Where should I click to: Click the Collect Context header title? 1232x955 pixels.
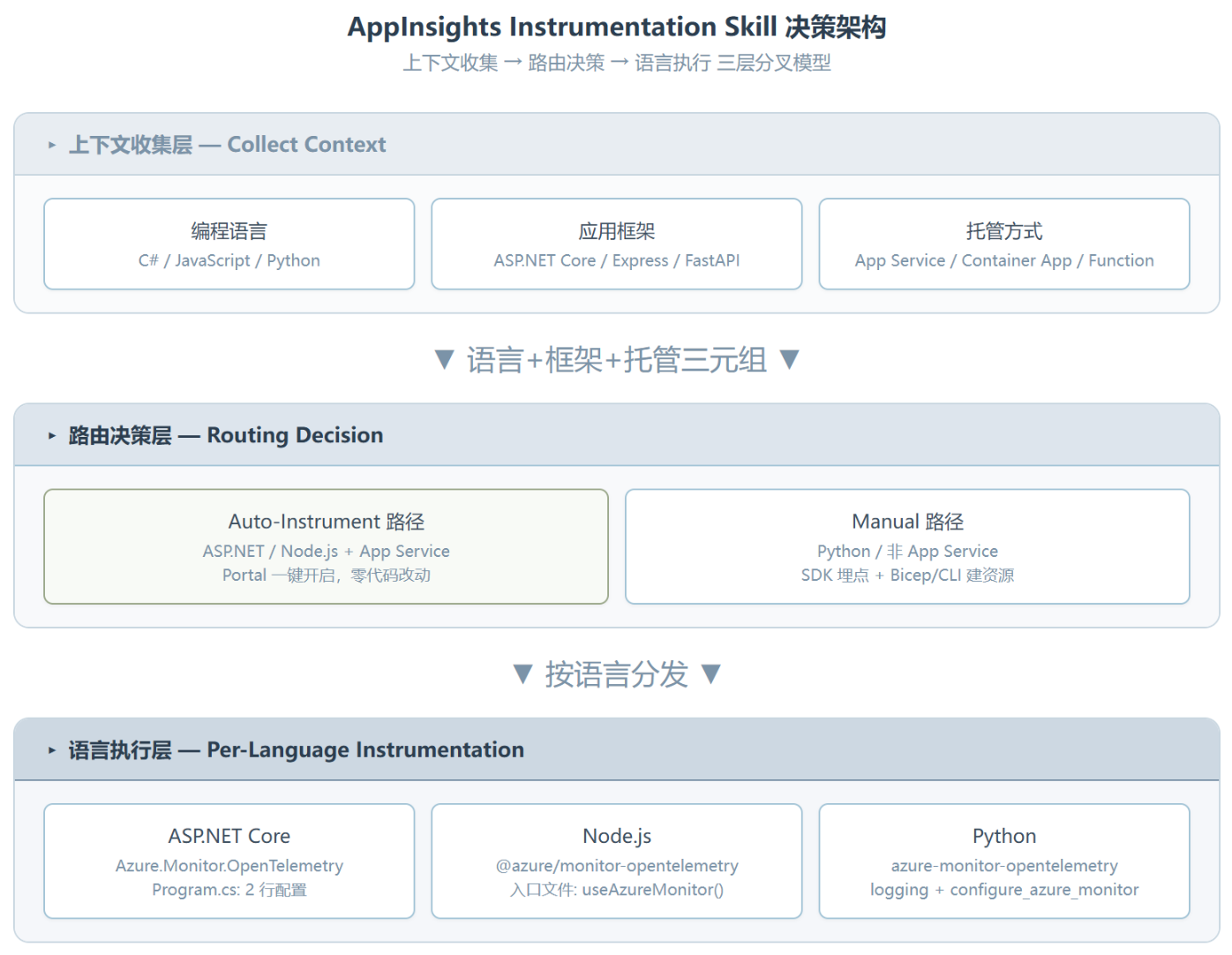[228, 145]
